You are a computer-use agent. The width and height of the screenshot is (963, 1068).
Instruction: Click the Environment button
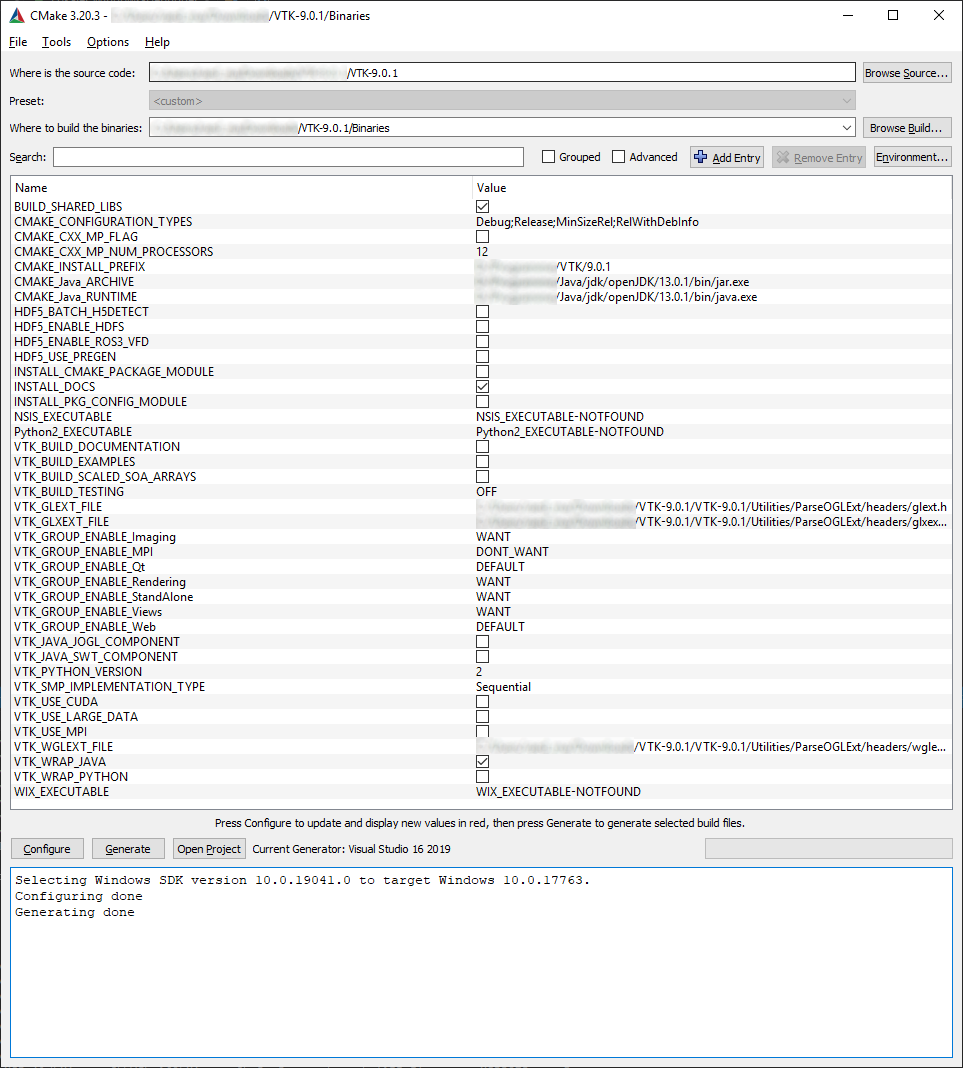912,157
